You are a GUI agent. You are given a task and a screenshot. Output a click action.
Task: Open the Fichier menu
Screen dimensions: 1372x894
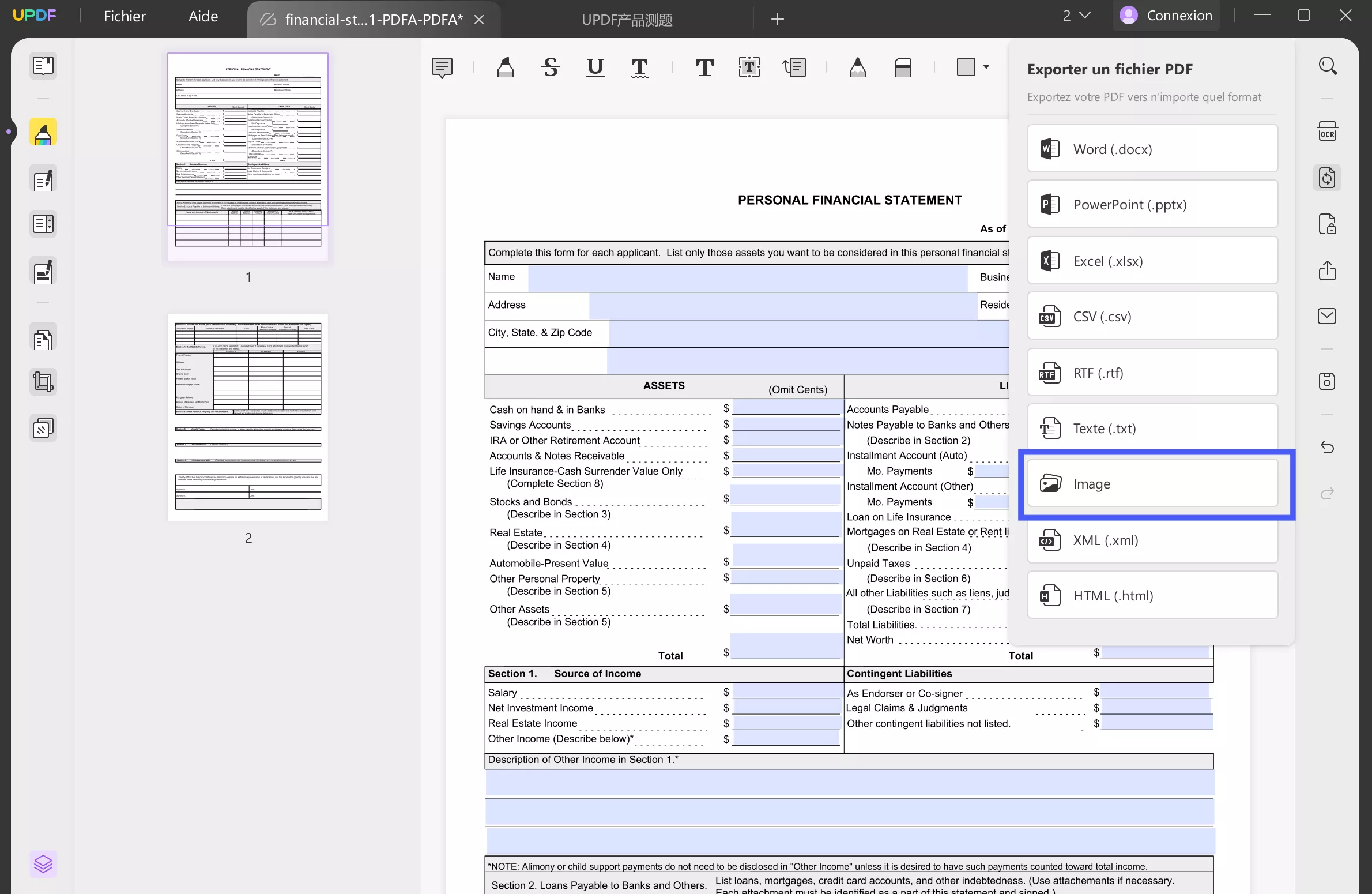(x=125, y=16)
